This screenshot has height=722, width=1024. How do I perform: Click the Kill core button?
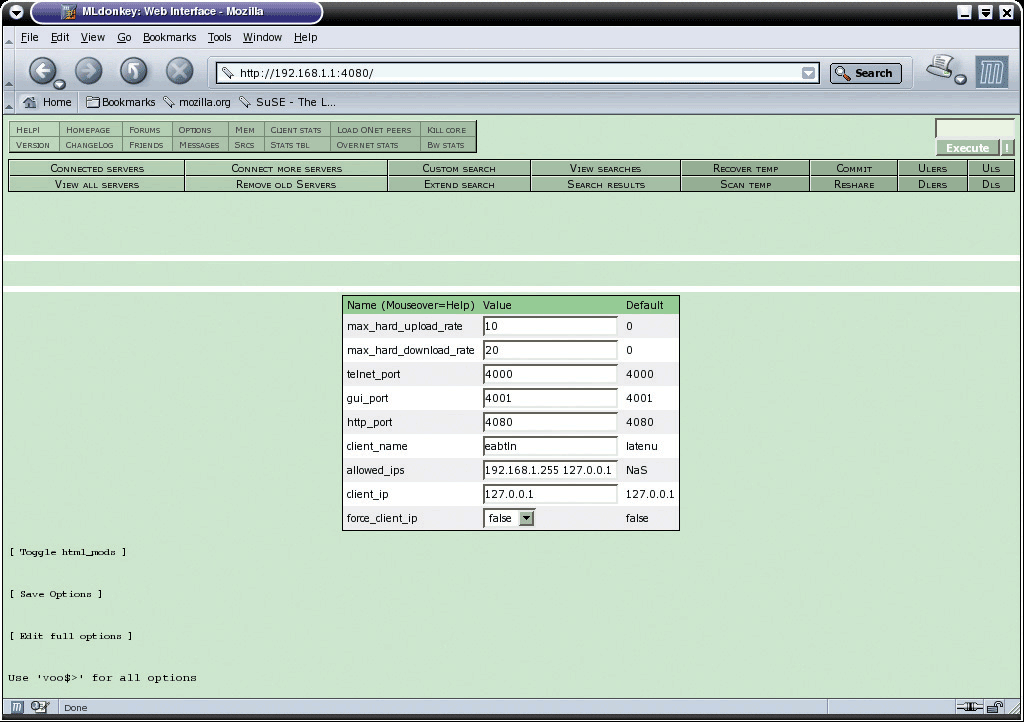448,129
